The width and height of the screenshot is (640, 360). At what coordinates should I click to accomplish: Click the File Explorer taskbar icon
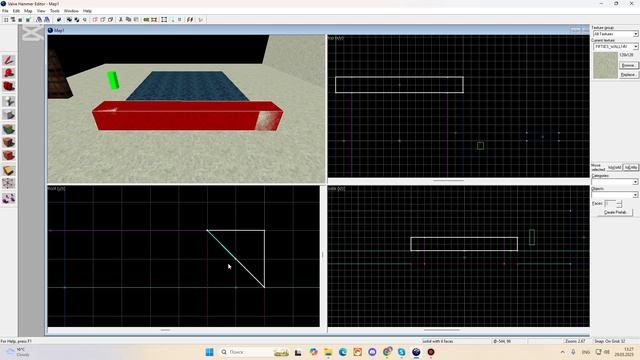(328, 352)
